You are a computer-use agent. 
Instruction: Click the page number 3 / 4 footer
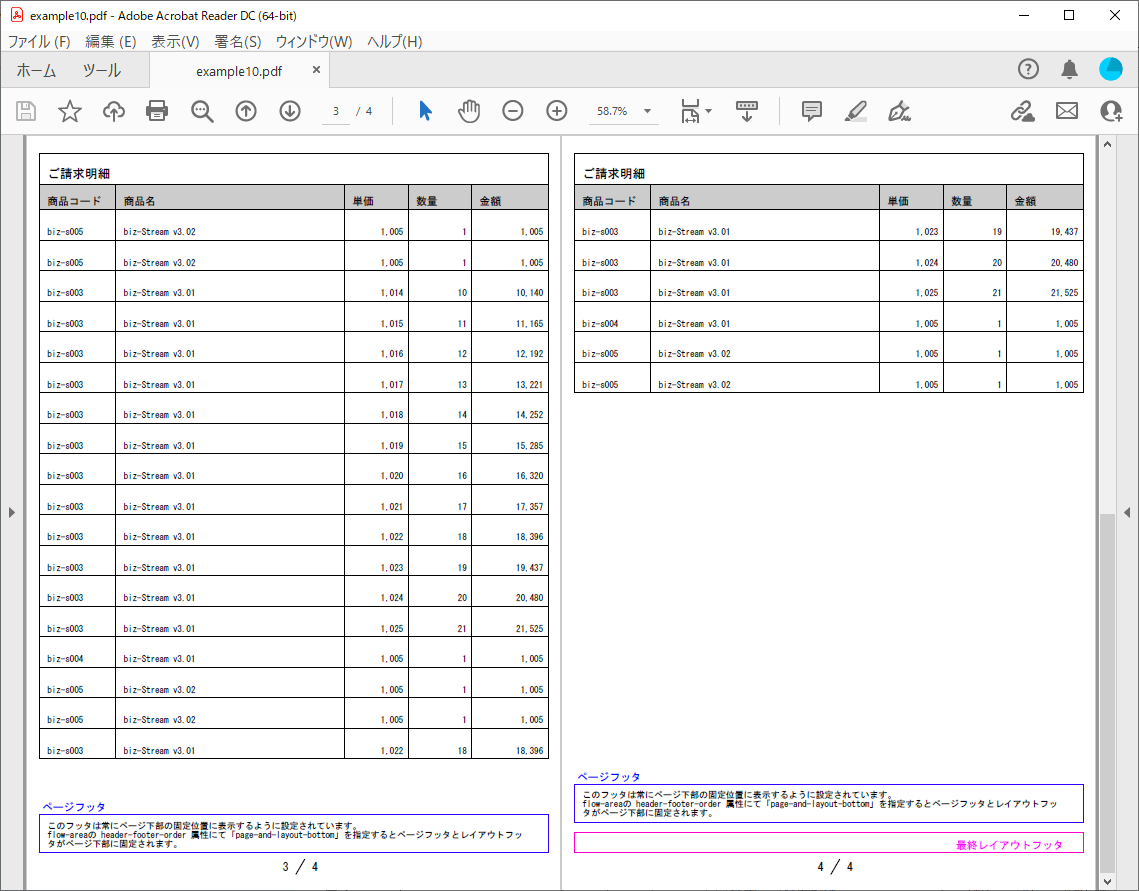pos(300,866)
